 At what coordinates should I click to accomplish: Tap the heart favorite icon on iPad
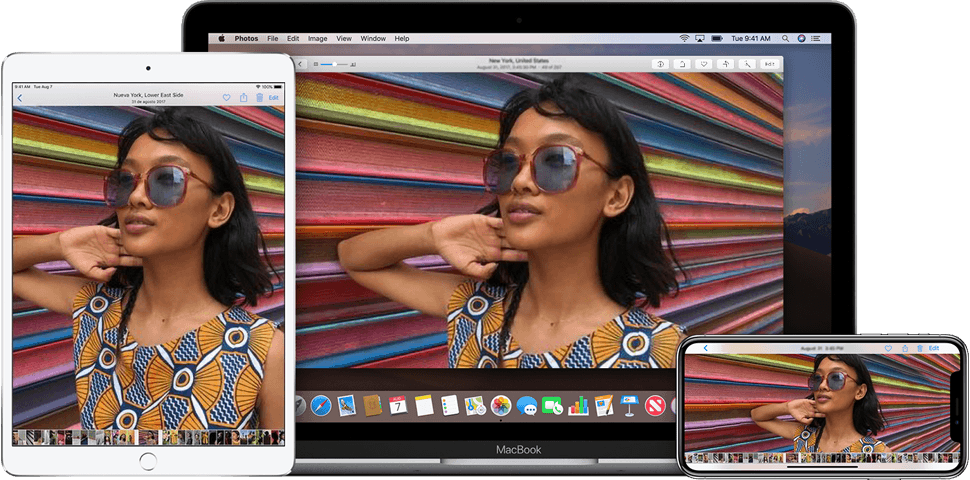click(x=226, y=98)
